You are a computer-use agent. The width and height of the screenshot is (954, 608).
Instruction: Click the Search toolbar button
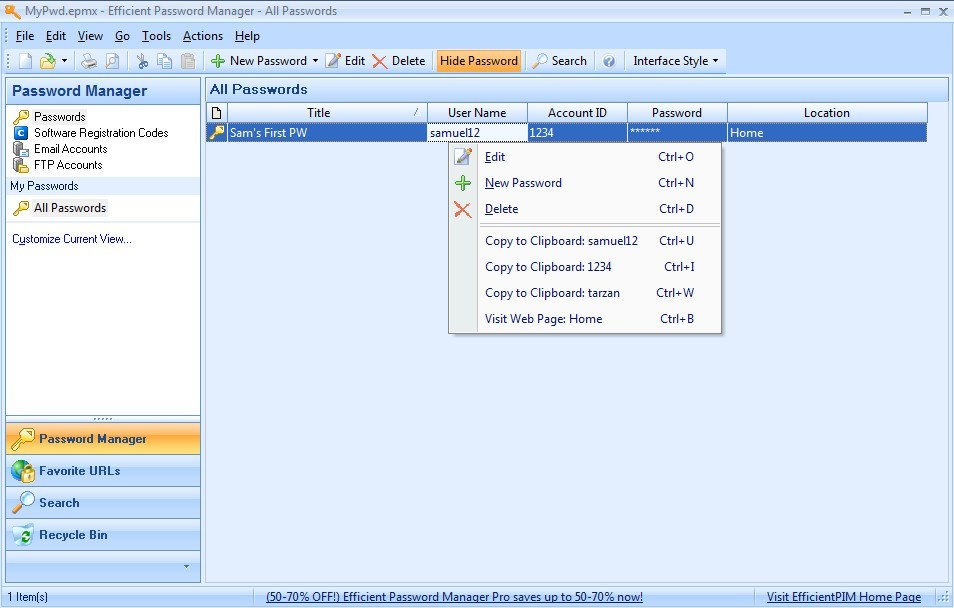point(560,61)
